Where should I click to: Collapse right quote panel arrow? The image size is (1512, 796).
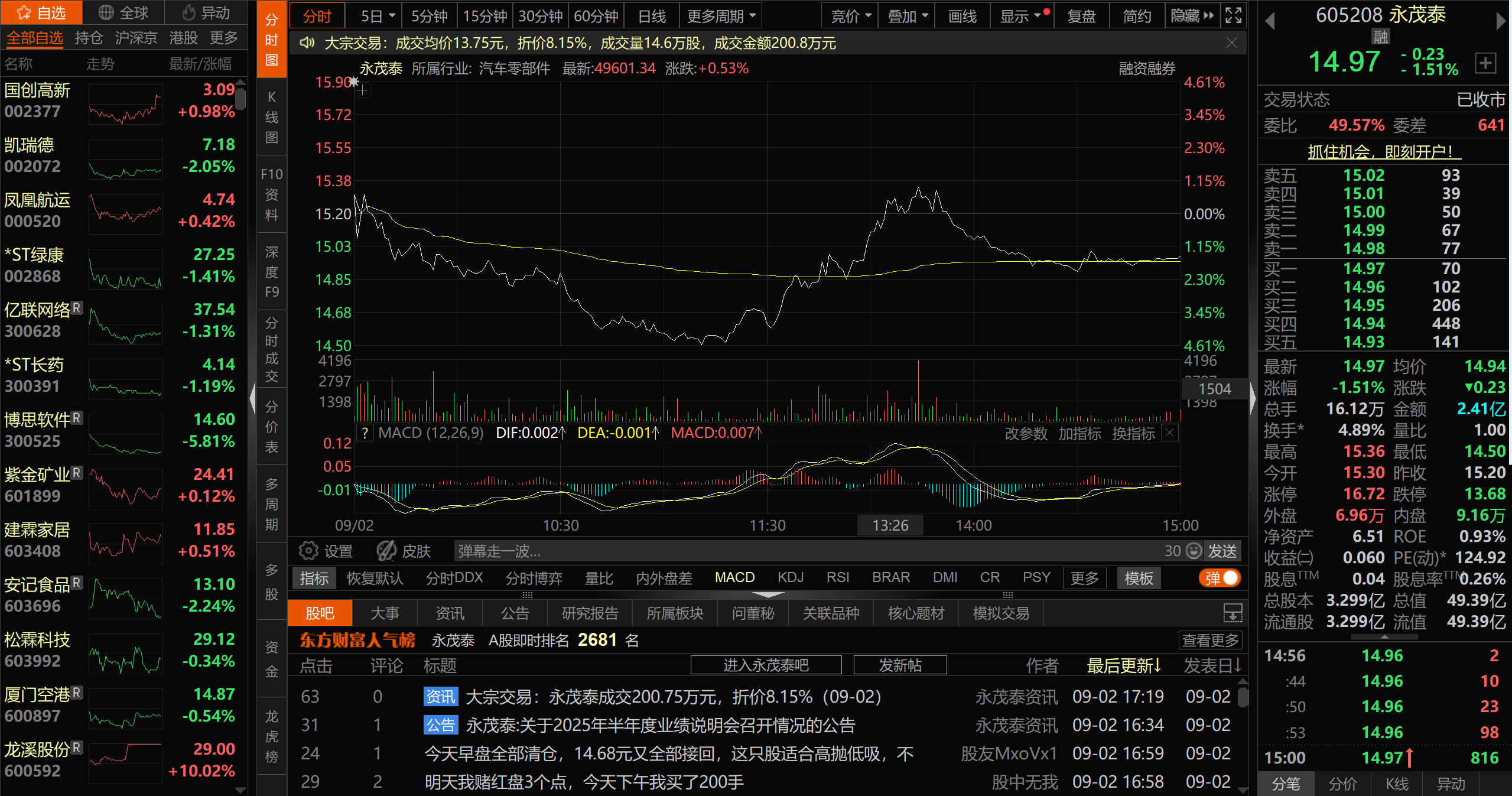1253,399
